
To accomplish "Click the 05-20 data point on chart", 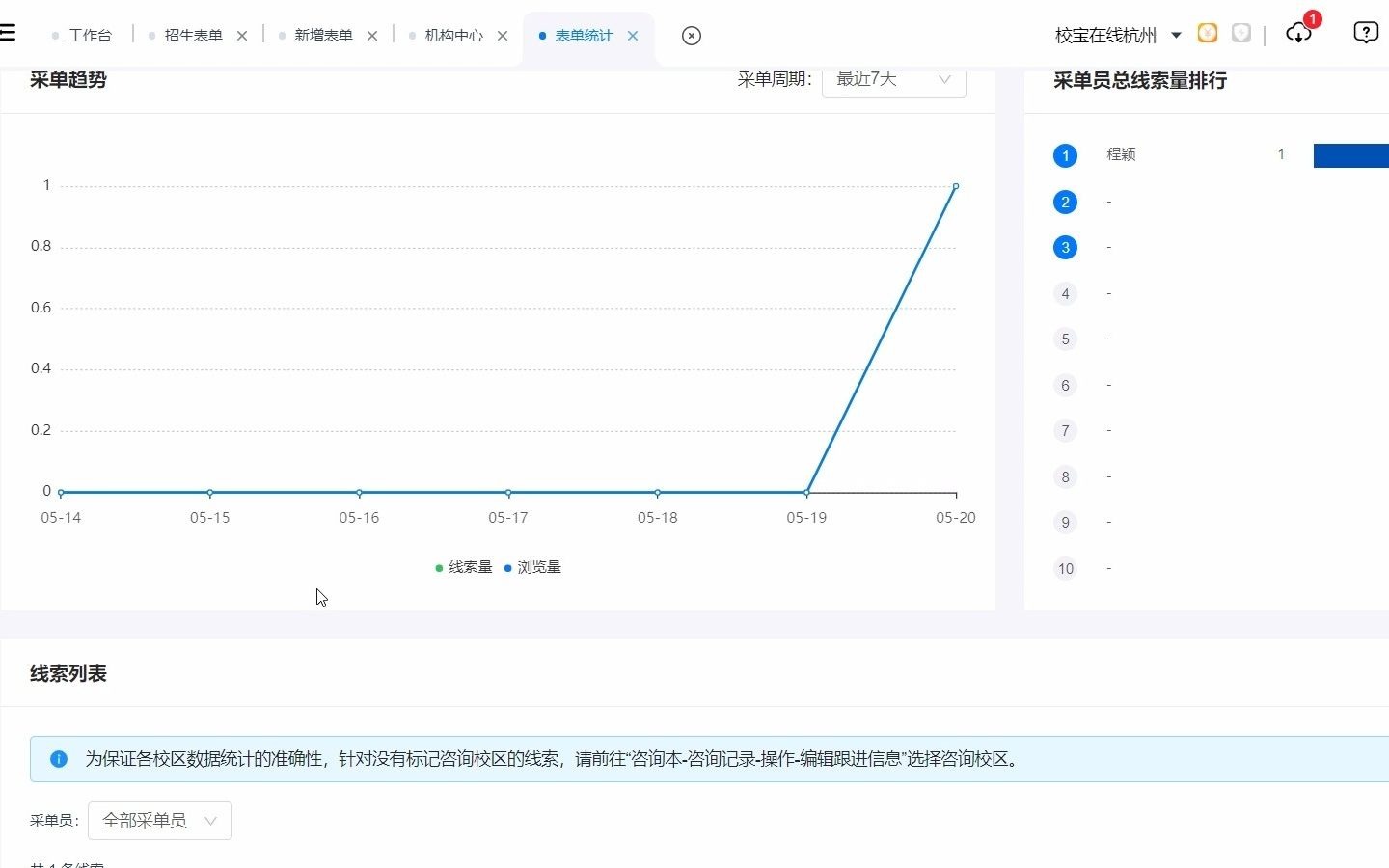I will (956, 186).
